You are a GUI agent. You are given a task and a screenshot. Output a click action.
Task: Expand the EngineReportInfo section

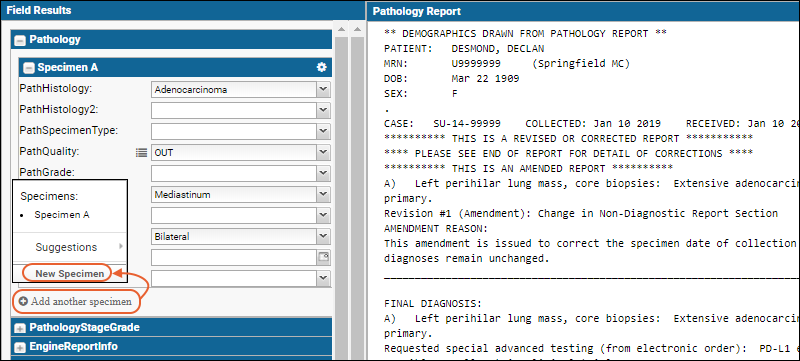20,347
